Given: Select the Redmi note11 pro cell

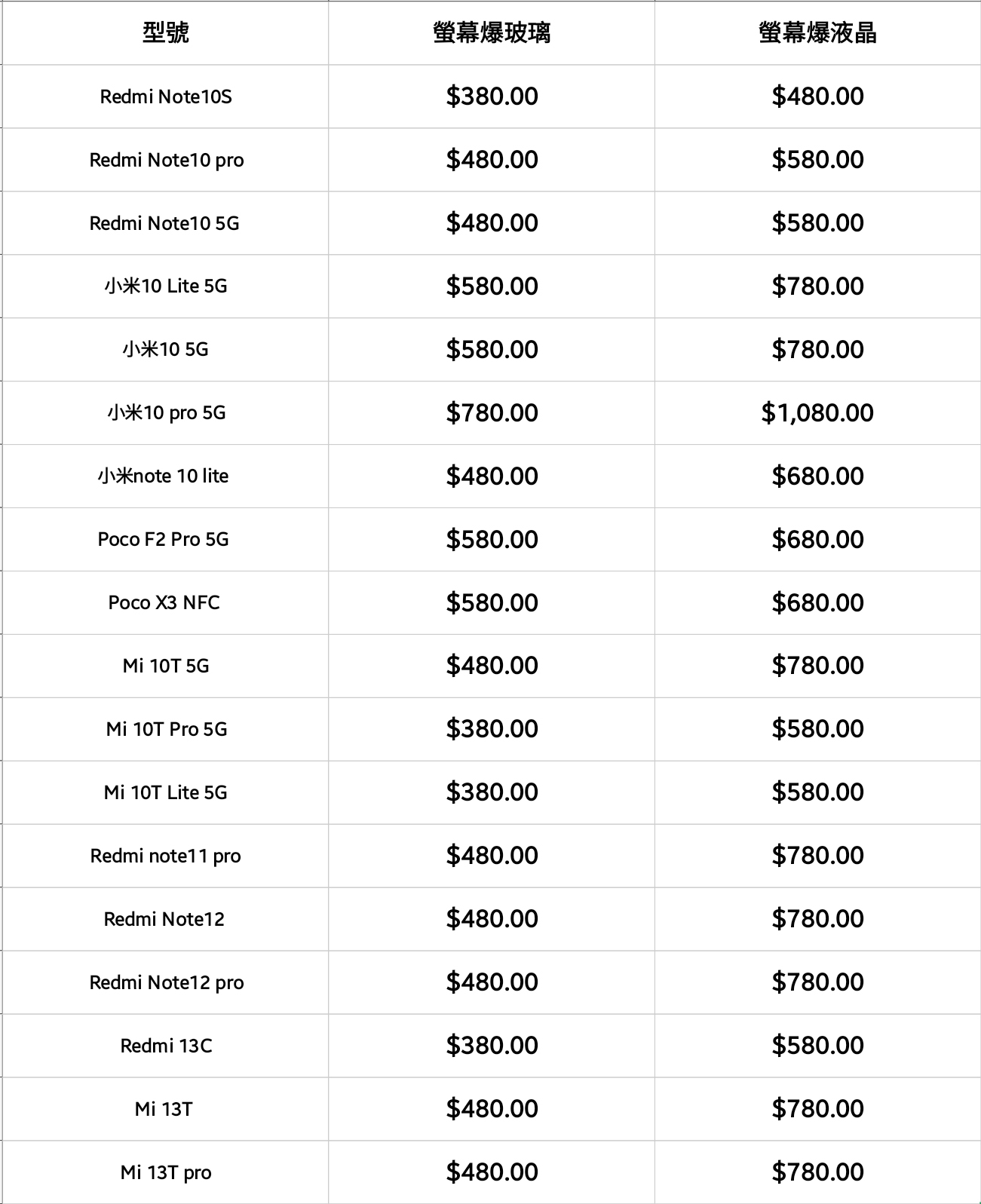Looking at the screenshot, I should [165, 856].
